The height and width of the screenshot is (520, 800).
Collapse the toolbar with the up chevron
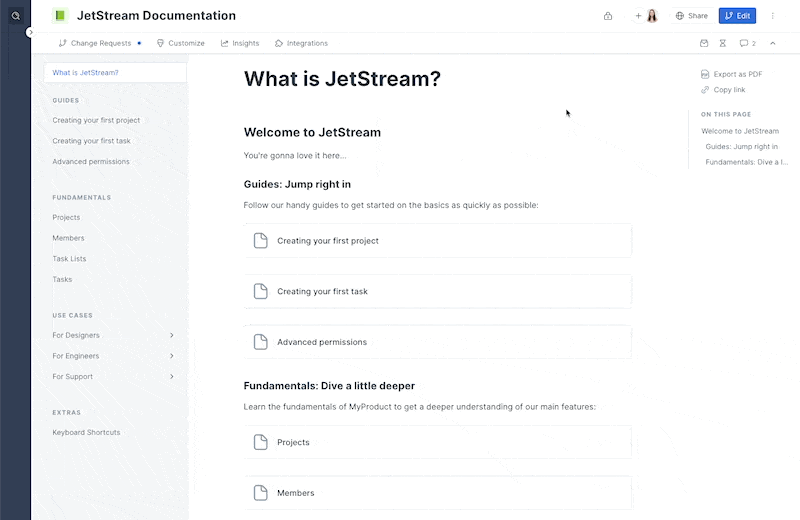tap(772, 43)
